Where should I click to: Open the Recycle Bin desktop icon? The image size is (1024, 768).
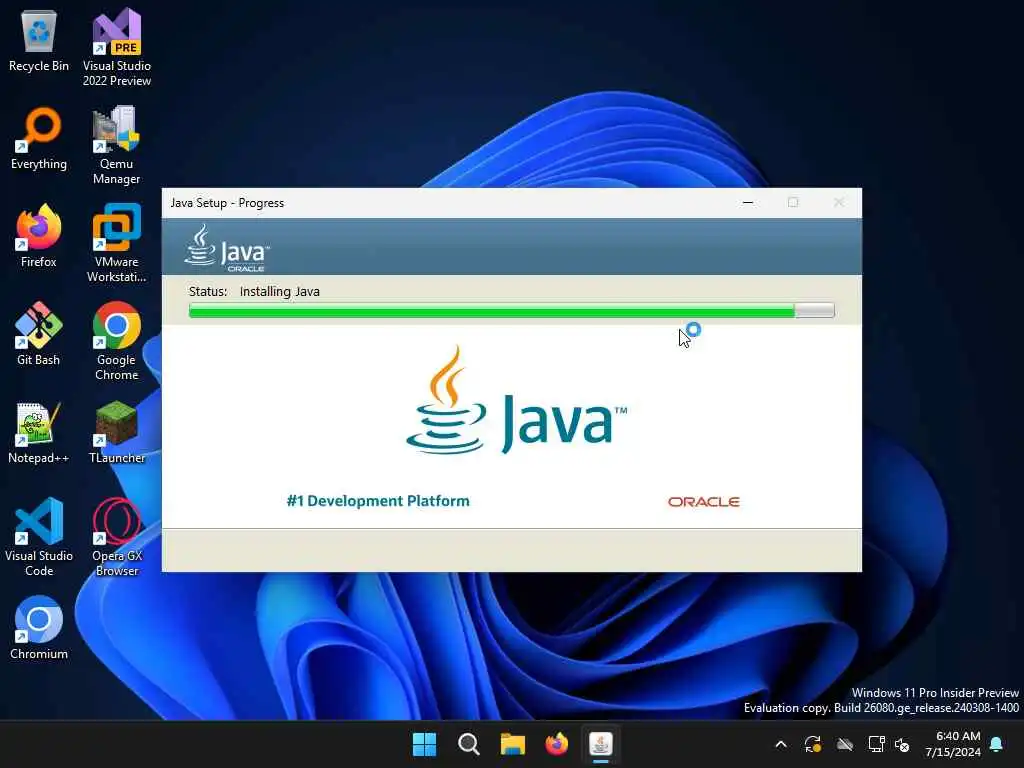39,41
